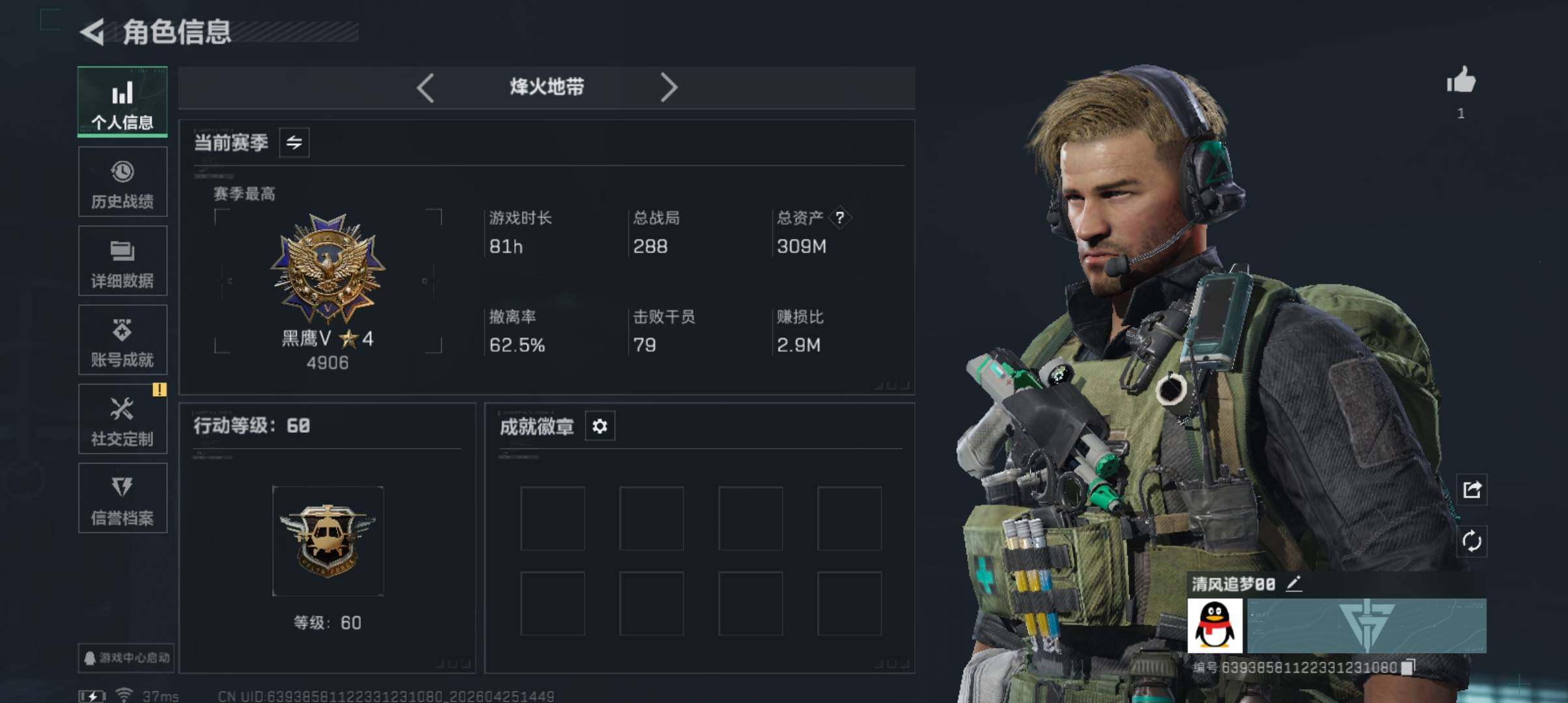This screenshot has width=1568, height=703.
Task: Open the 详细数据 sidebar section
Action: [122, 261]
